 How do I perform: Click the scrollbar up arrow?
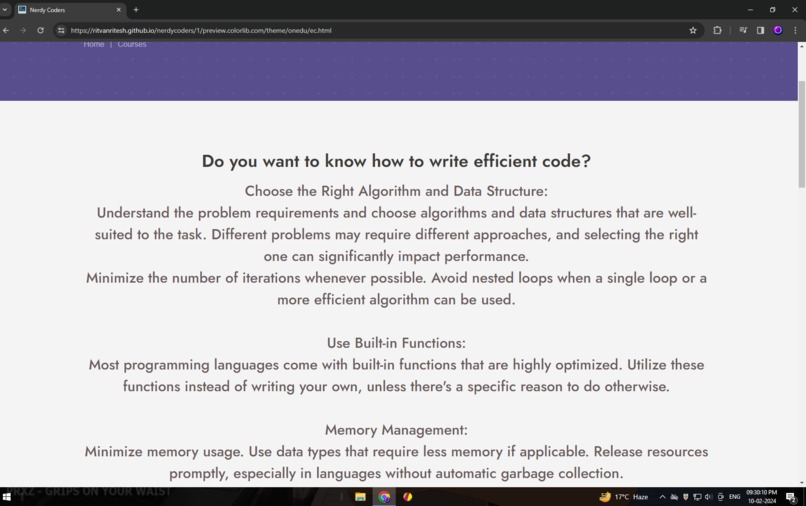click(801, 46)
